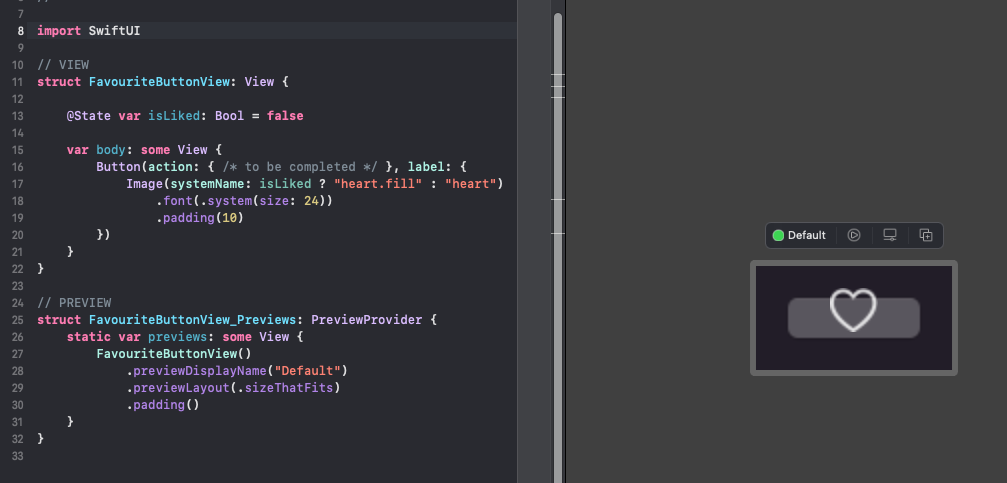The image size is (1007, 483).
Task: Click 'PreviewProvider' protocol name
Action: pyautogui.click(x=367, y=320)
